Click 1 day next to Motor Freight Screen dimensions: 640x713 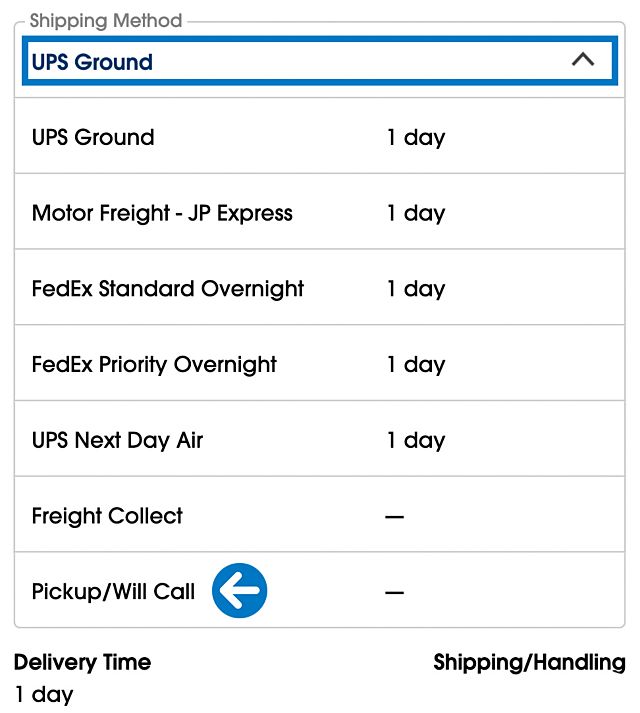pos(415,213)
